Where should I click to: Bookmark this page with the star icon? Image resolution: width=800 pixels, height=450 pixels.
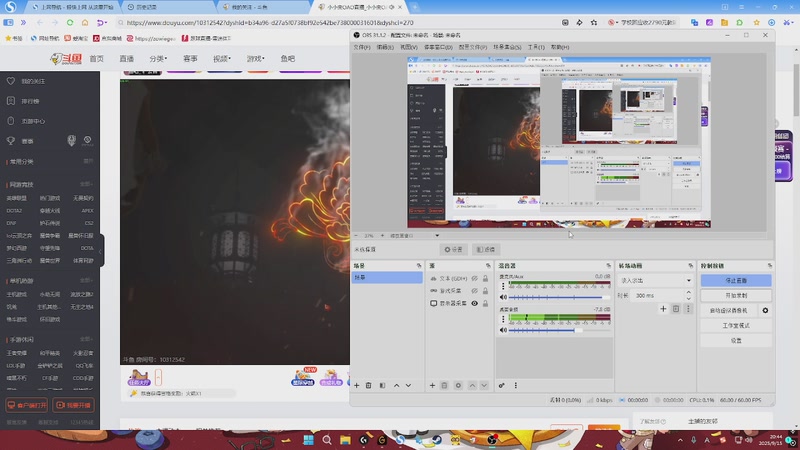pyautogui.click(x=594, y=22)
